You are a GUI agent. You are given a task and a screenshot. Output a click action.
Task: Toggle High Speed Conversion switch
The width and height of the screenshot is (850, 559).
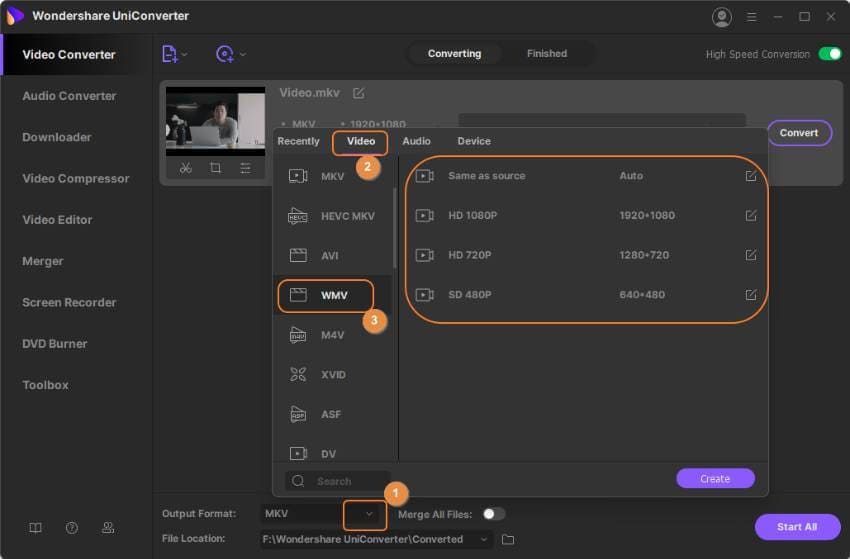point(830,54)
